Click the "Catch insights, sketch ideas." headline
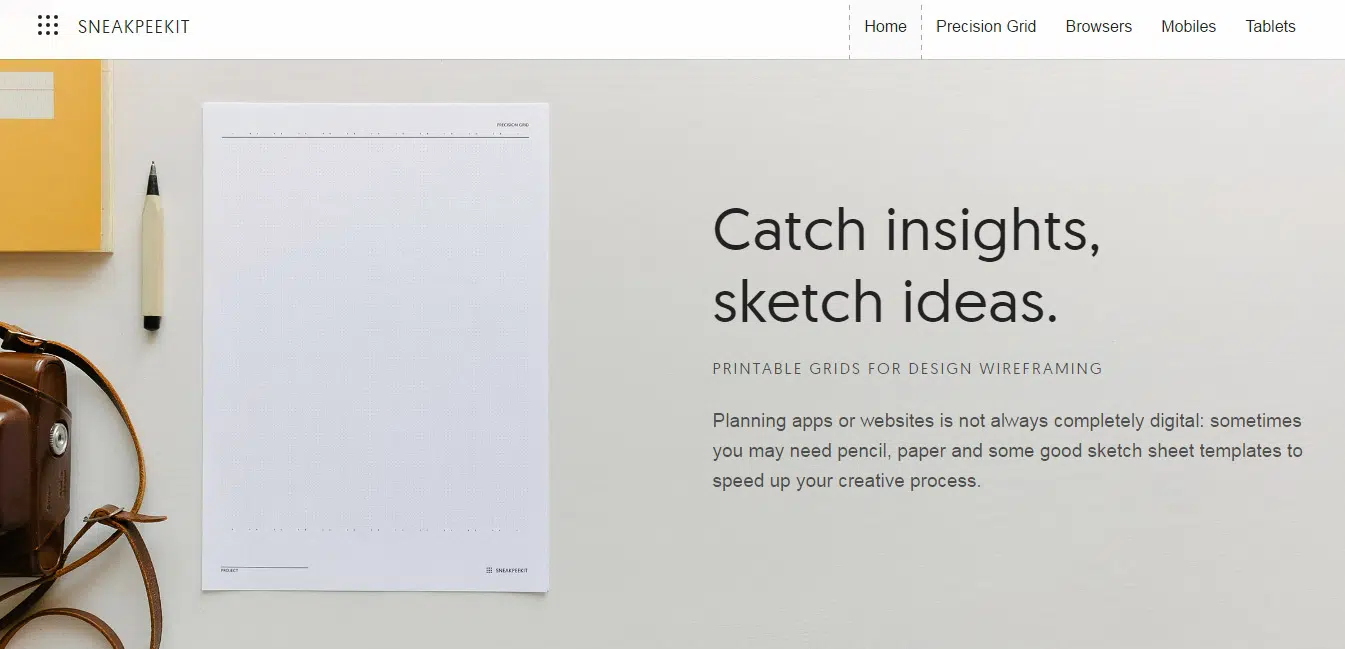The height and width of the screenshot is (649, 1345). click(x=906, y=265)
